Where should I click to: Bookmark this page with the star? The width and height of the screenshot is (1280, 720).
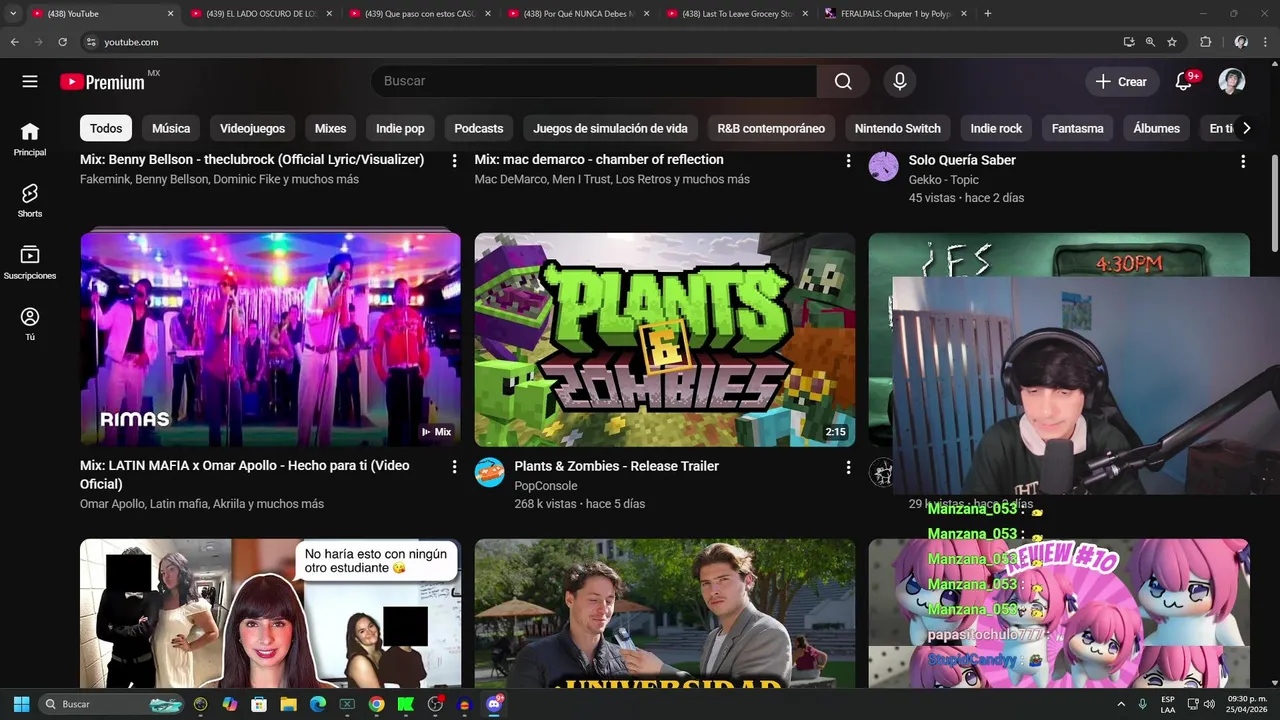[x=1172, y=42]
